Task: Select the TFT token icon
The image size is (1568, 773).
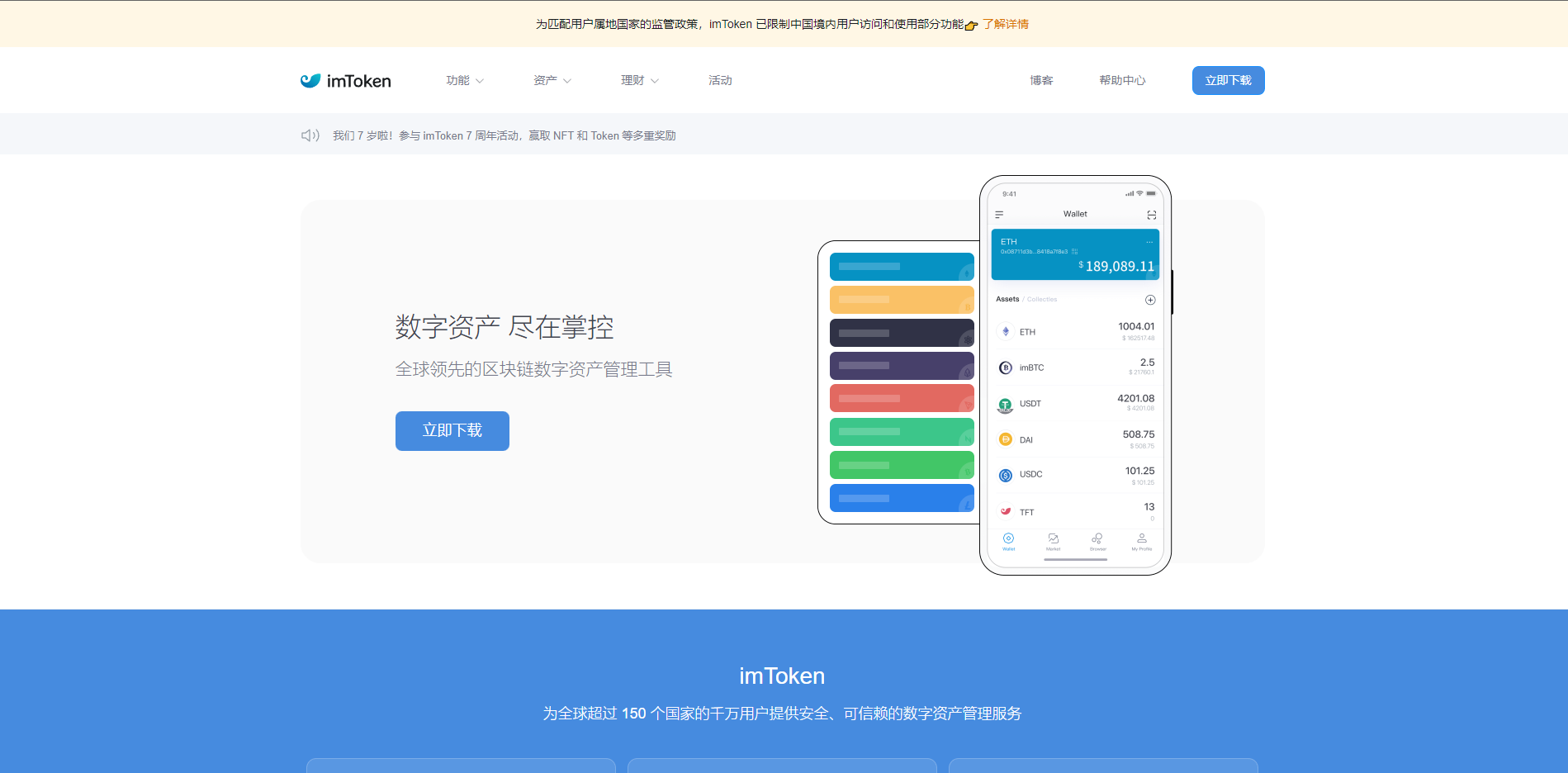Action: pos(1005,511)
